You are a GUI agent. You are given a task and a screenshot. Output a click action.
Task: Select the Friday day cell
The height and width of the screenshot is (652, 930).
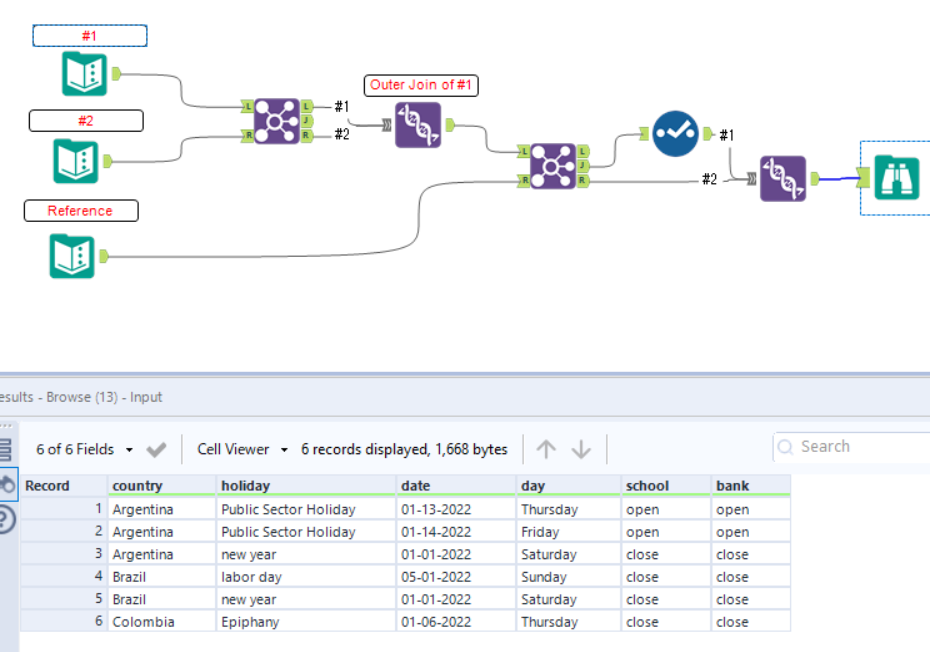click(569, 532)
